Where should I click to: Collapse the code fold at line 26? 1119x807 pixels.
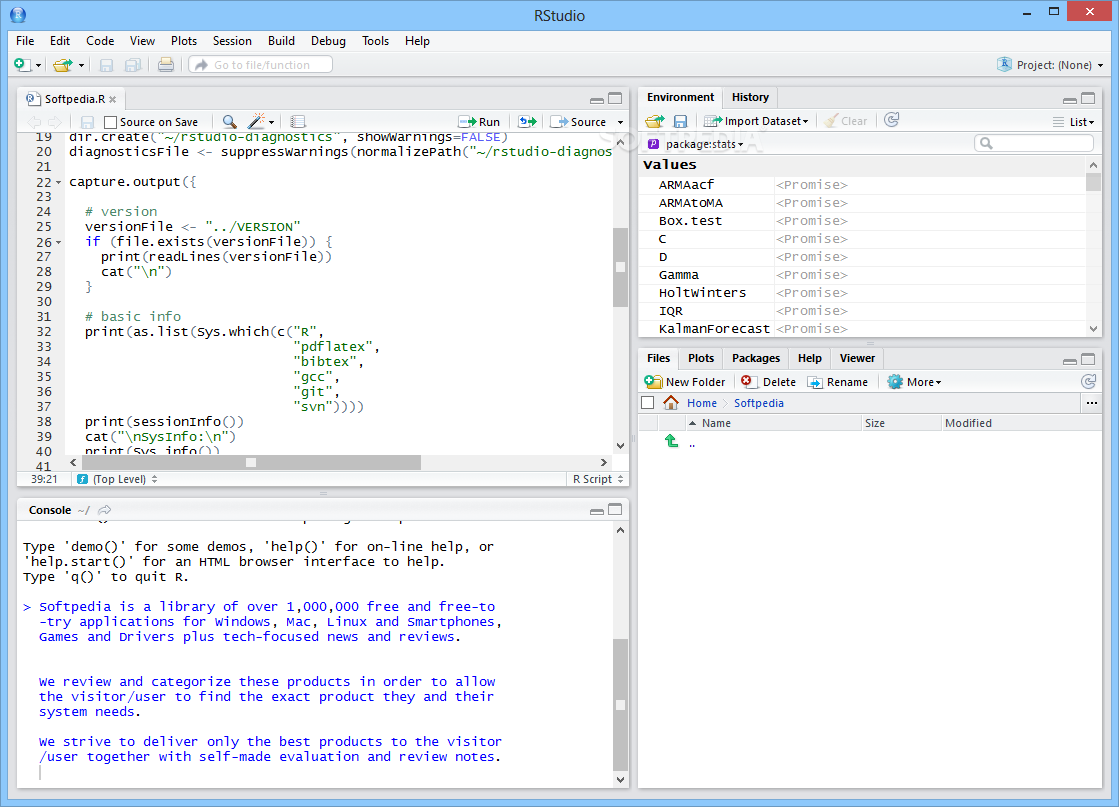click(x=59, y=243)
